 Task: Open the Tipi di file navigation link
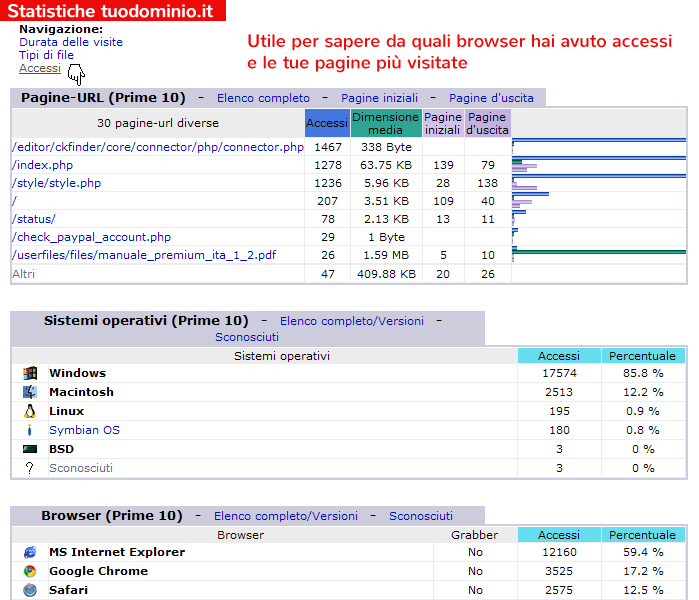(x=46, y=55)
